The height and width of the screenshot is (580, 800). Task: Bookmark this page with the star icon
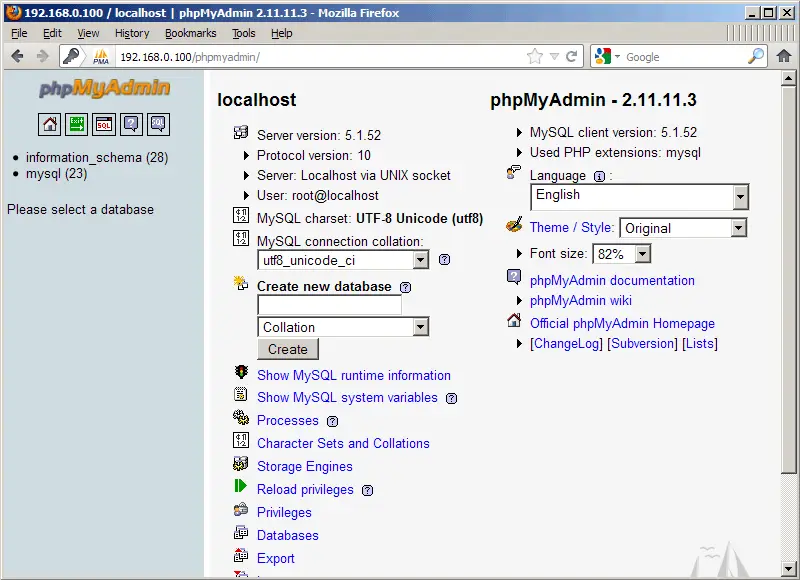(x=535, y=56)
